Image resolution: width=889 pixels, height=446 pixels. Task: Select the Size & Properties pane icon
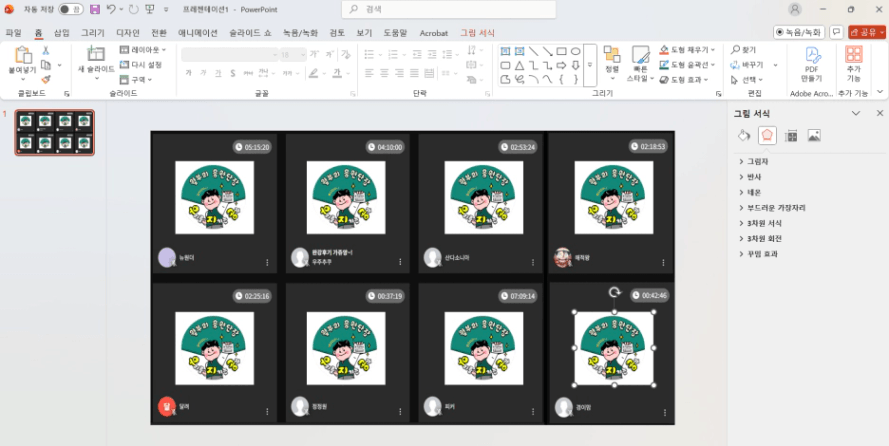tap(791, 136)
